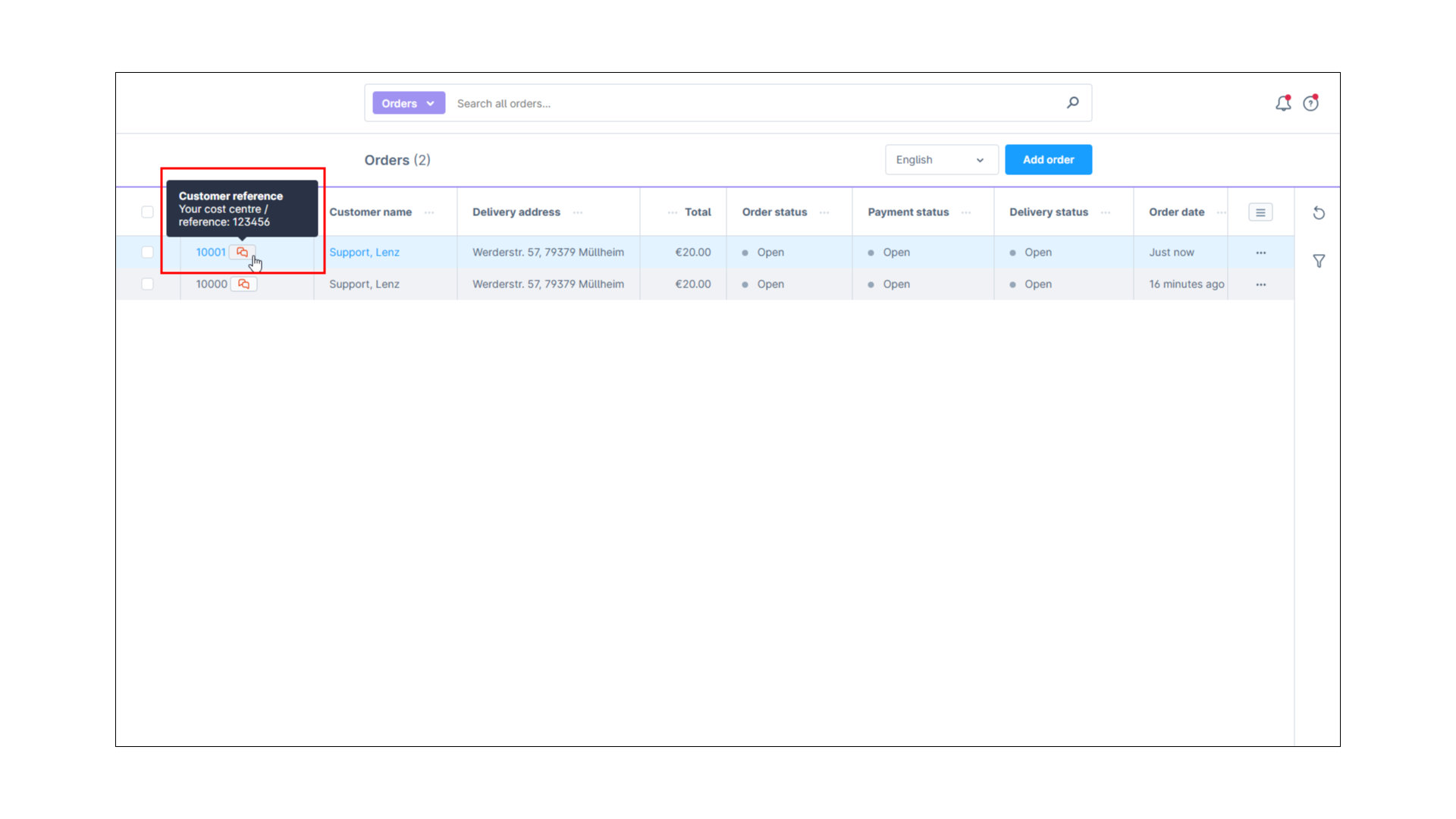The height and width of the screenshot is (819, 1456).
Task: Open column settings list icon
Action: tap(1260, 212)
